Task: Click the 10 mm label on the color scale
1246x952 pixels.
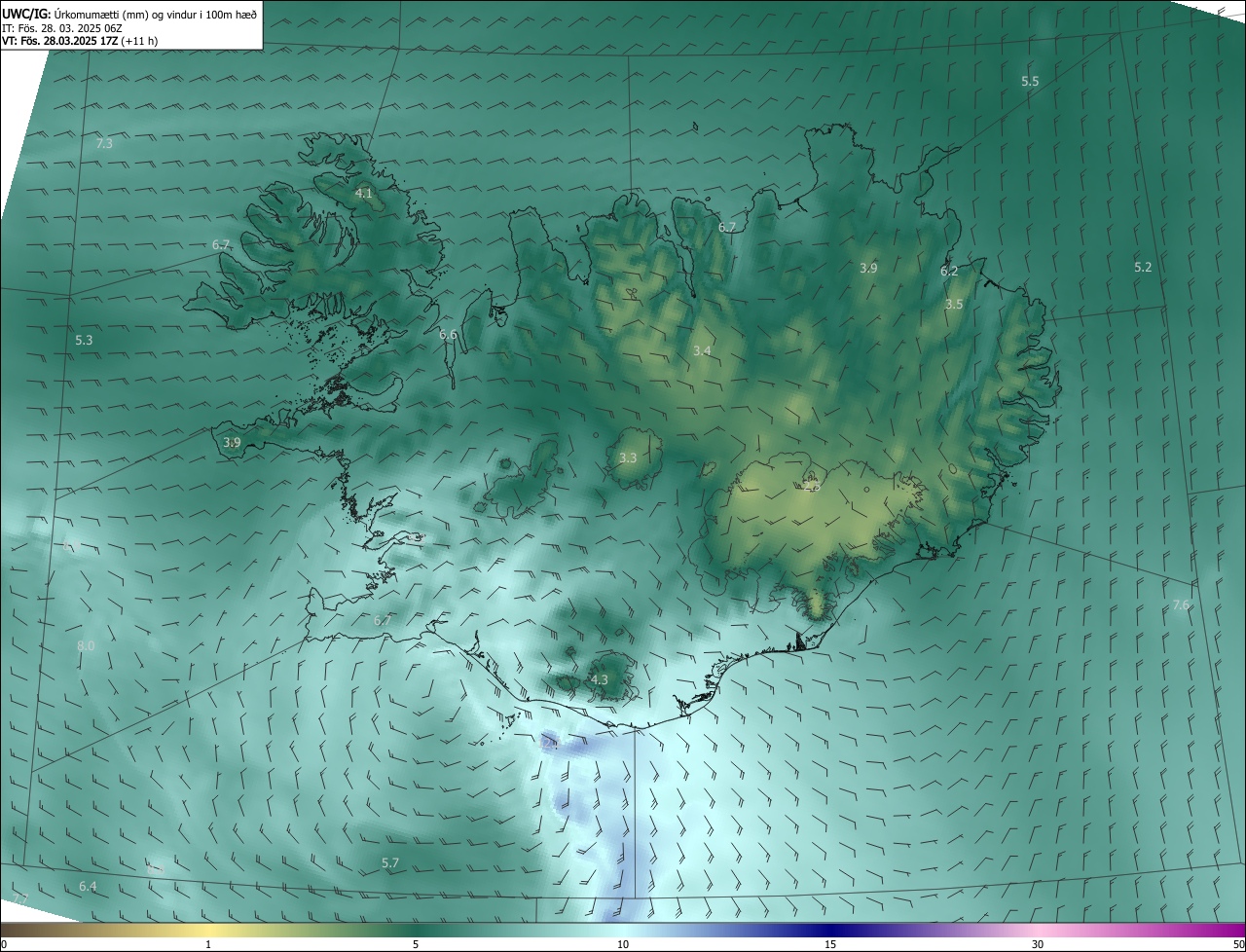Action: [623, 944]
